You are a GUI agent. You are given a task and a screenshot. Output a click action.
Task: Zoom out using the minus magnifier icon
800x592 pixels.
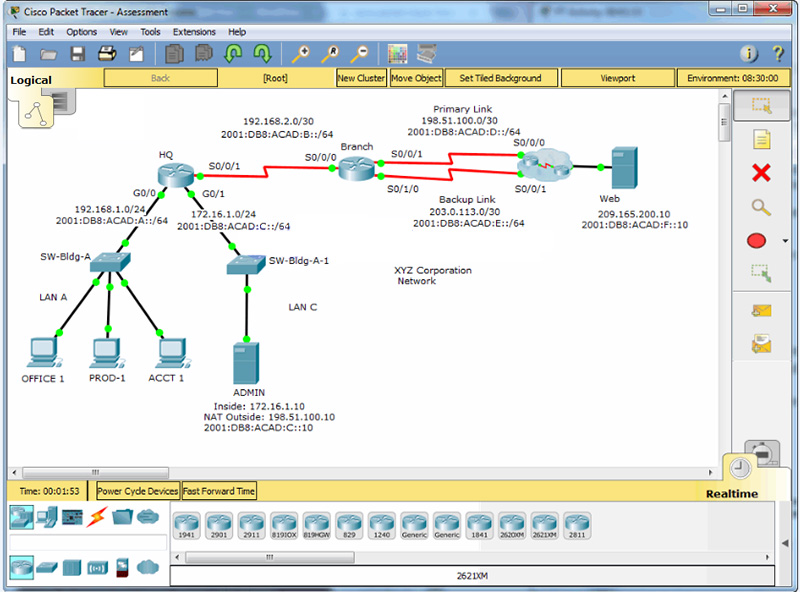360,53
